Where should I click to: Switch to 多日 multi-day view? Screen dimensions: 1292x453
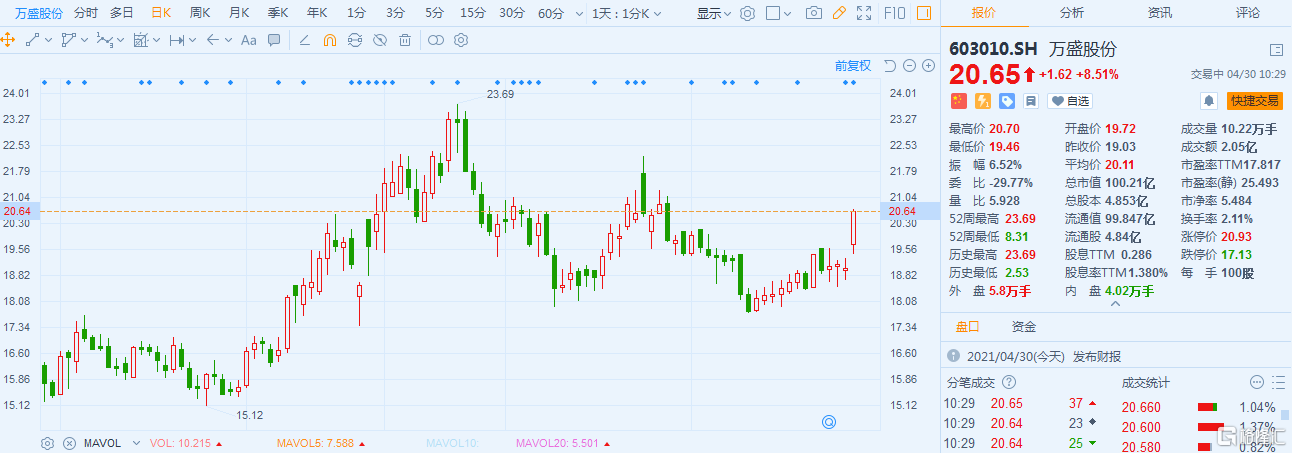point(122,13)
